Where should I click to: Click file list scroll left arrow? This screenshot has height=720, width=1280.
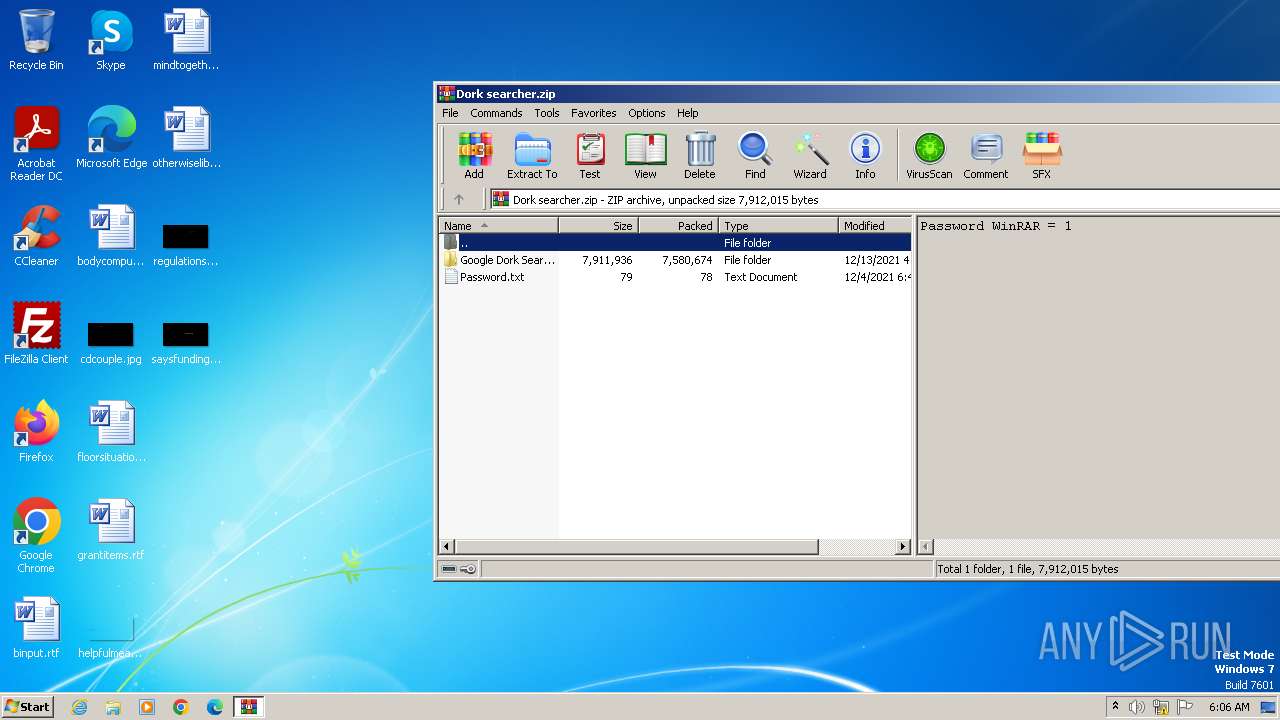tap(447, 547)
